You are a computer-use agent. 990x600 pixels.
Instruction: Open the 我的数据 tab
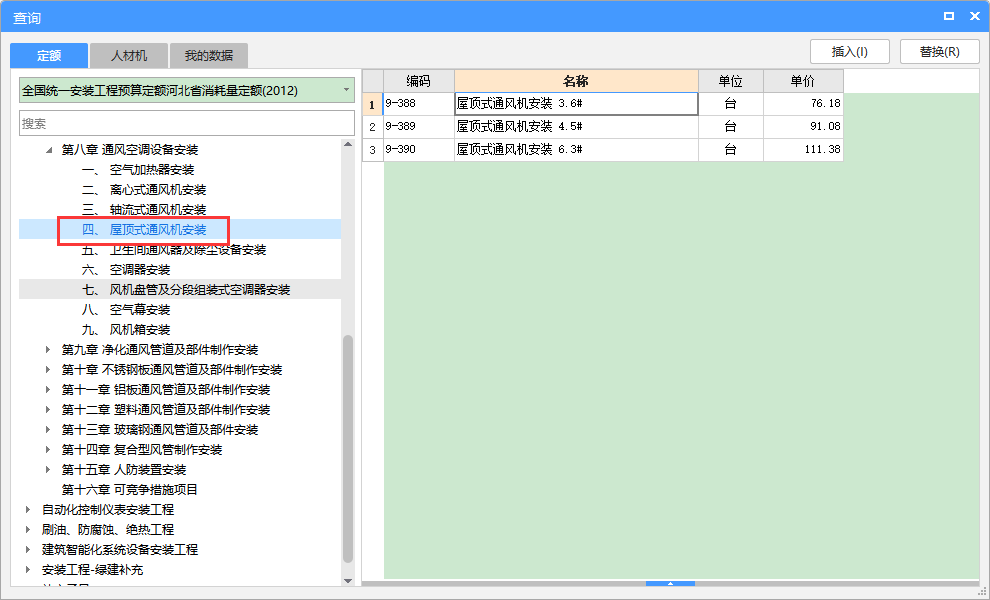point(208,56)
